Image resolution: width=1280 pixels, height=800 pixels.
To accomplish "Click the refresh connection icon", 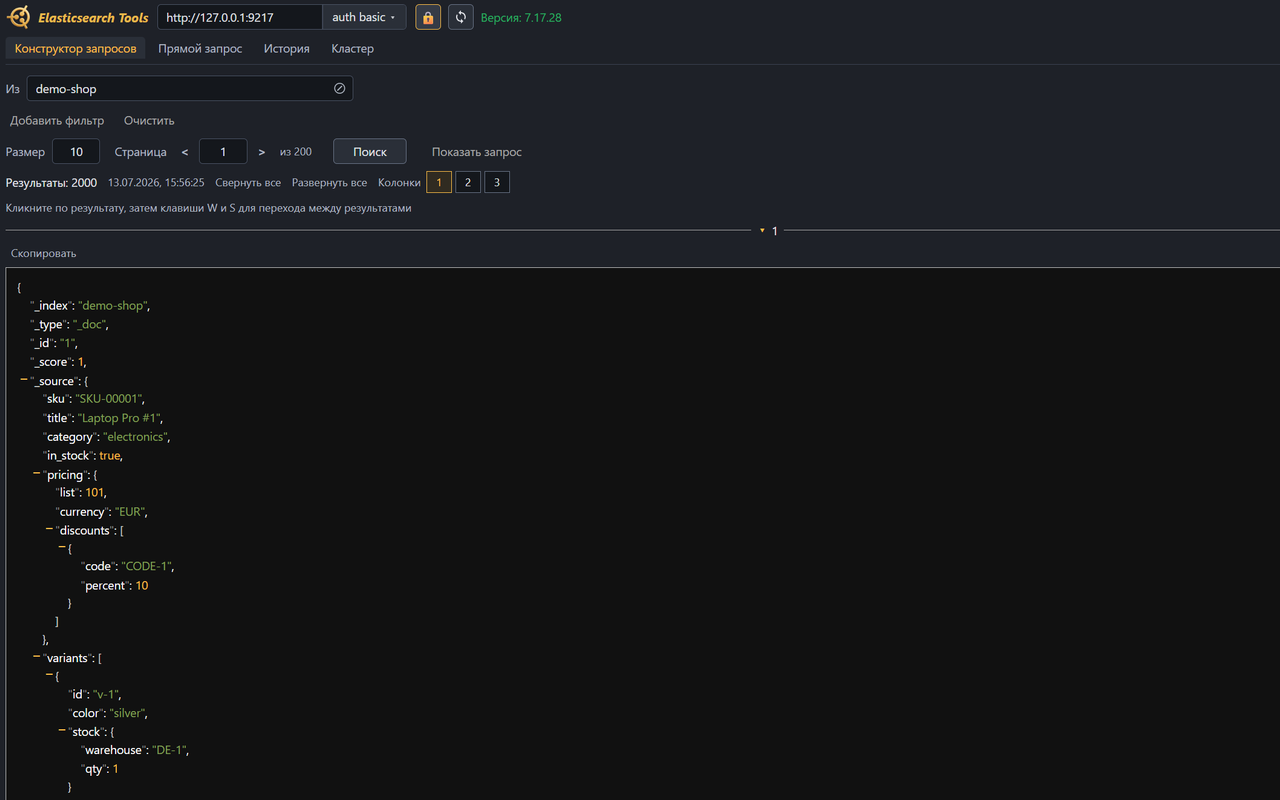I will [x=461, y=17].
